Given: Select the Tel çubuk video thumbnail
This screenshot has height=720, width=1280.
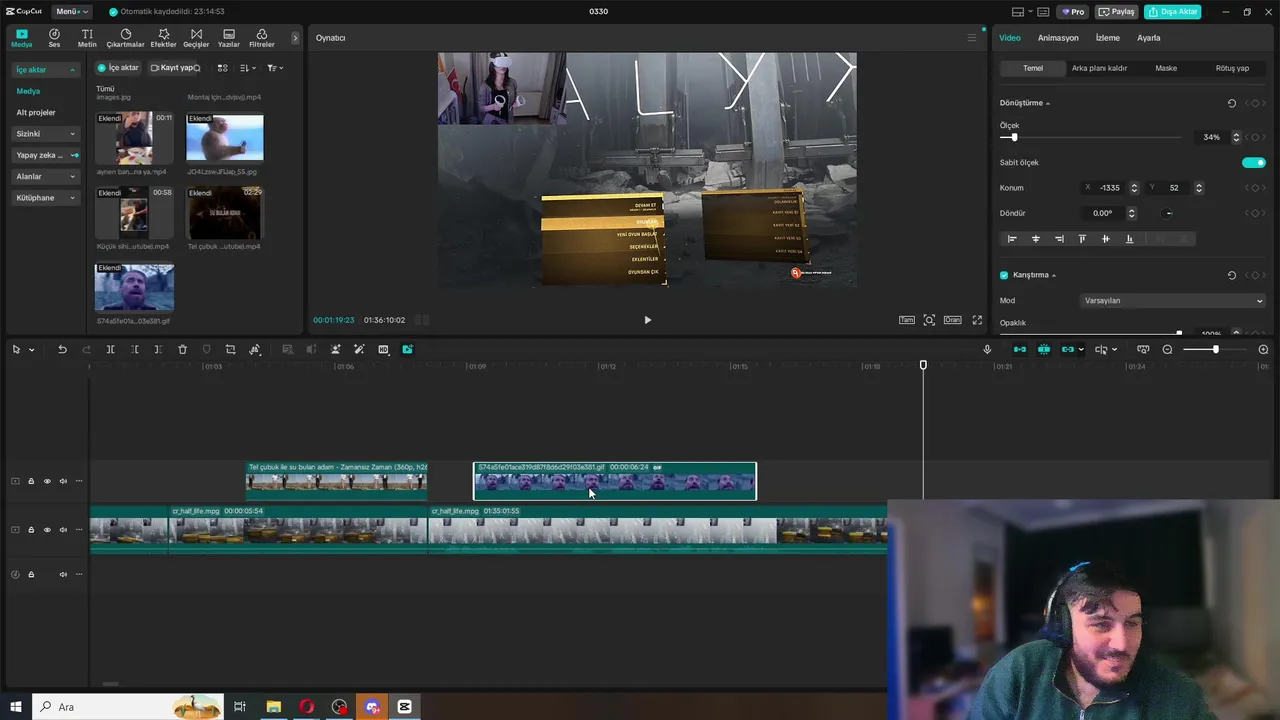Looking at the screenshot, I should (224, 212).
